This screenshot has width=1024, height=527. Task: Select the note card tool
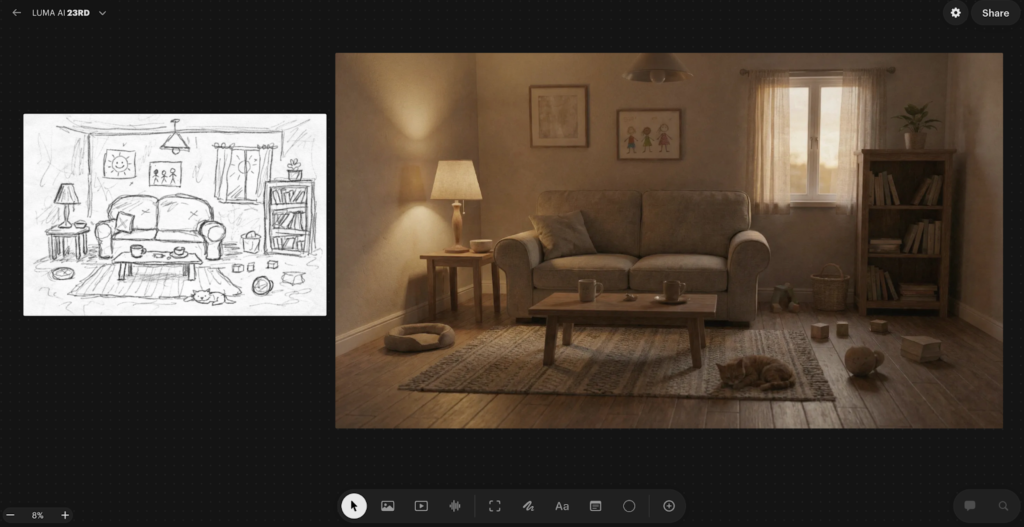tap(595, 506)
